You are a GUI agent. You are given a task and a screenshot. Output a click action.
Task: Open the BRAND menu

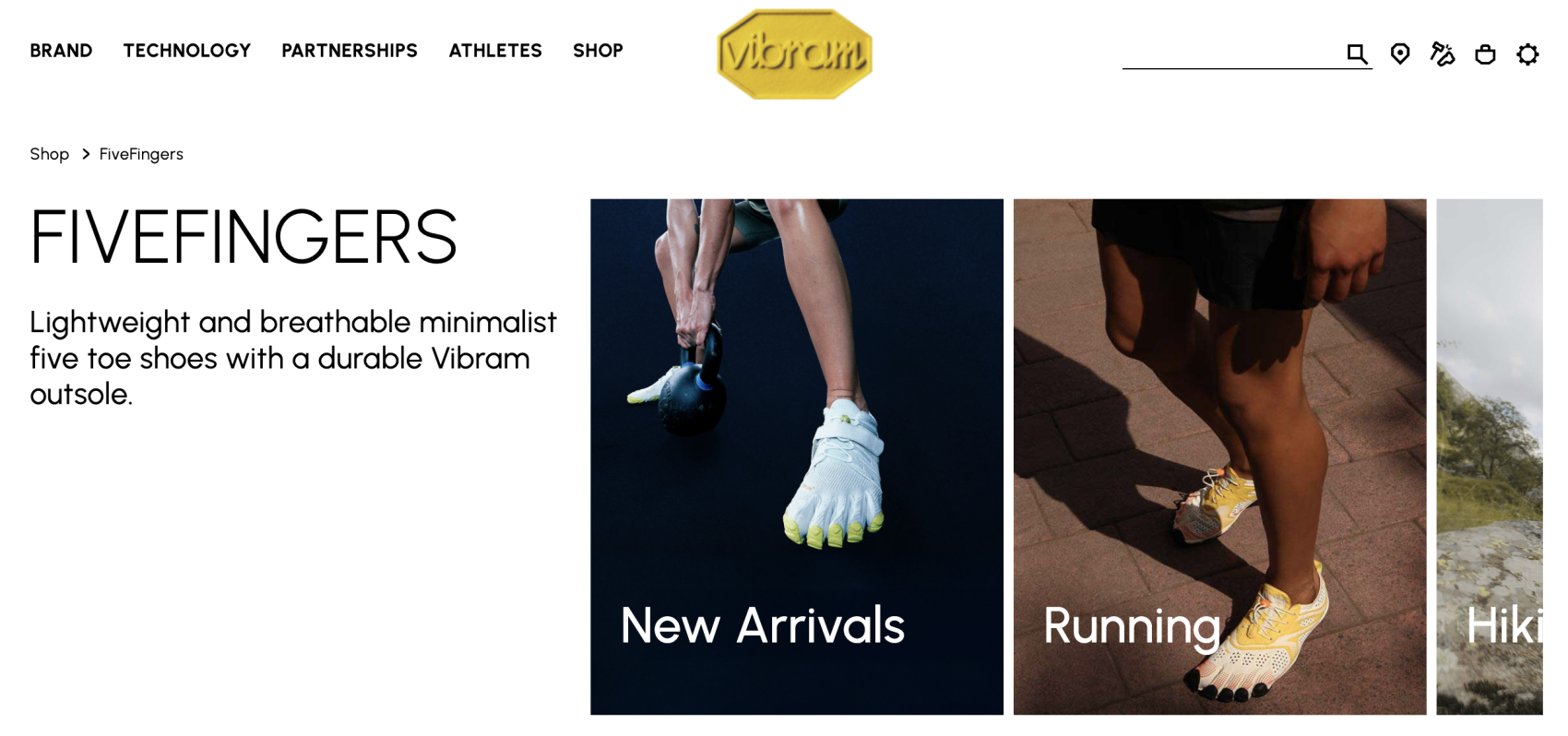point(61,51)
